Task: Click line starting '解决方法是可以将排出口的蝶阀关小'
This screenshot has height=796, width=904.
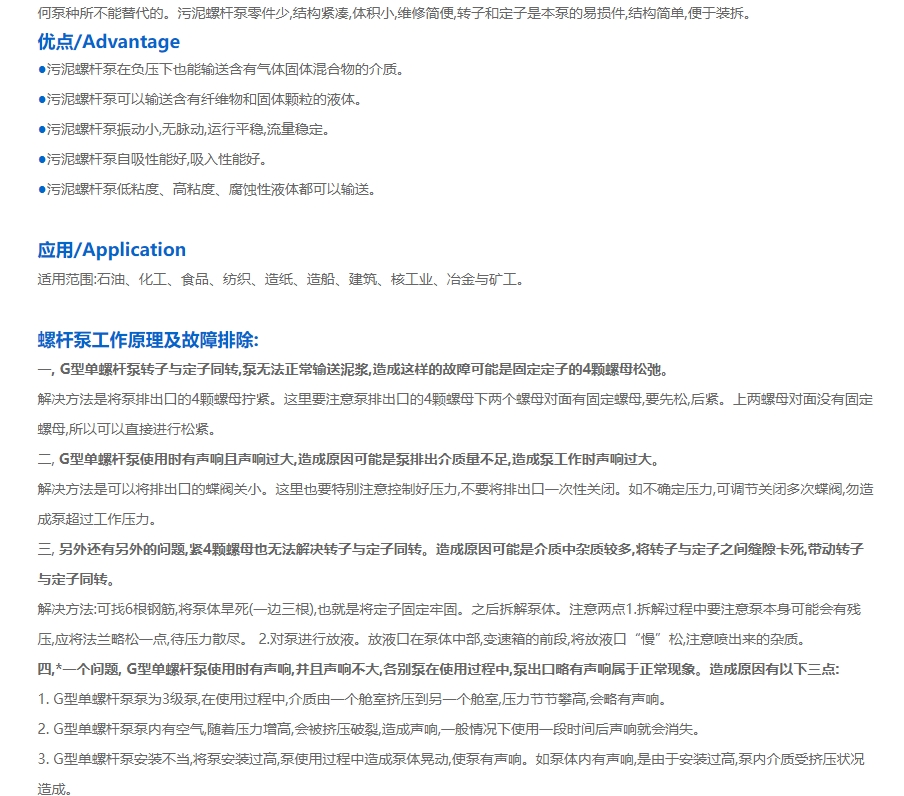Action: pyautogui.click(x=455, y=489)
